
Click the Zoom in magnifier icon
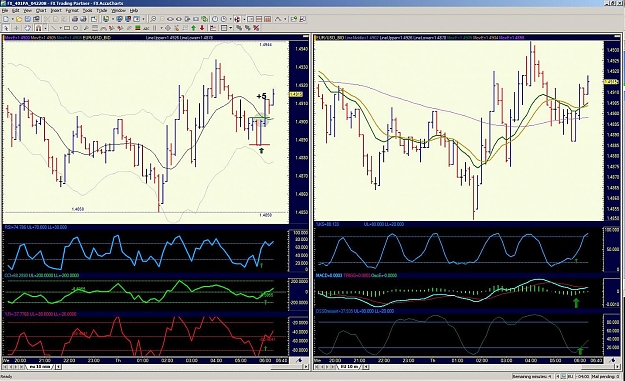[153, 19]
